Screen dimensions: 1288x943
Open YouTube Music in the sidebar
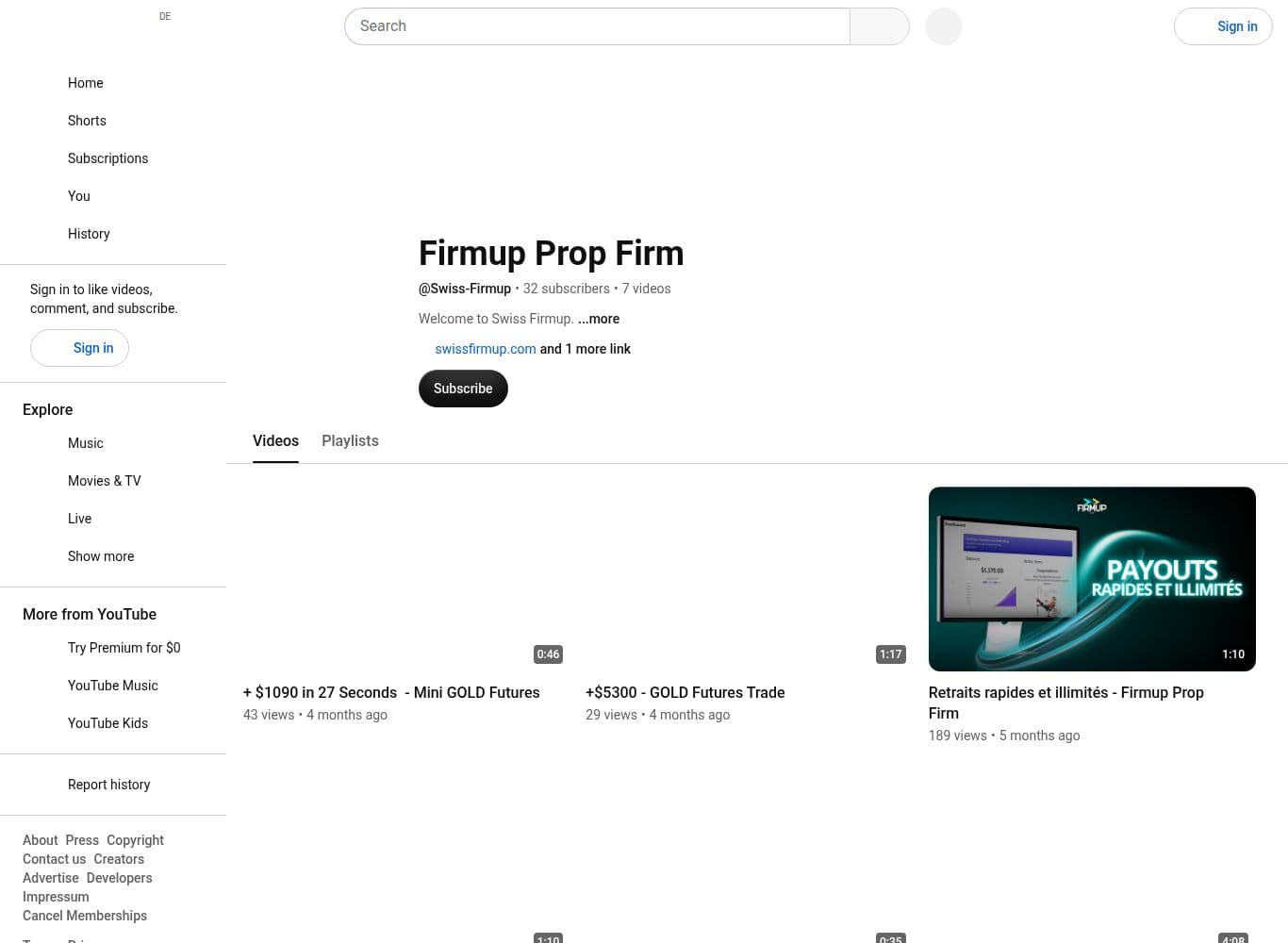coord(113,686)
